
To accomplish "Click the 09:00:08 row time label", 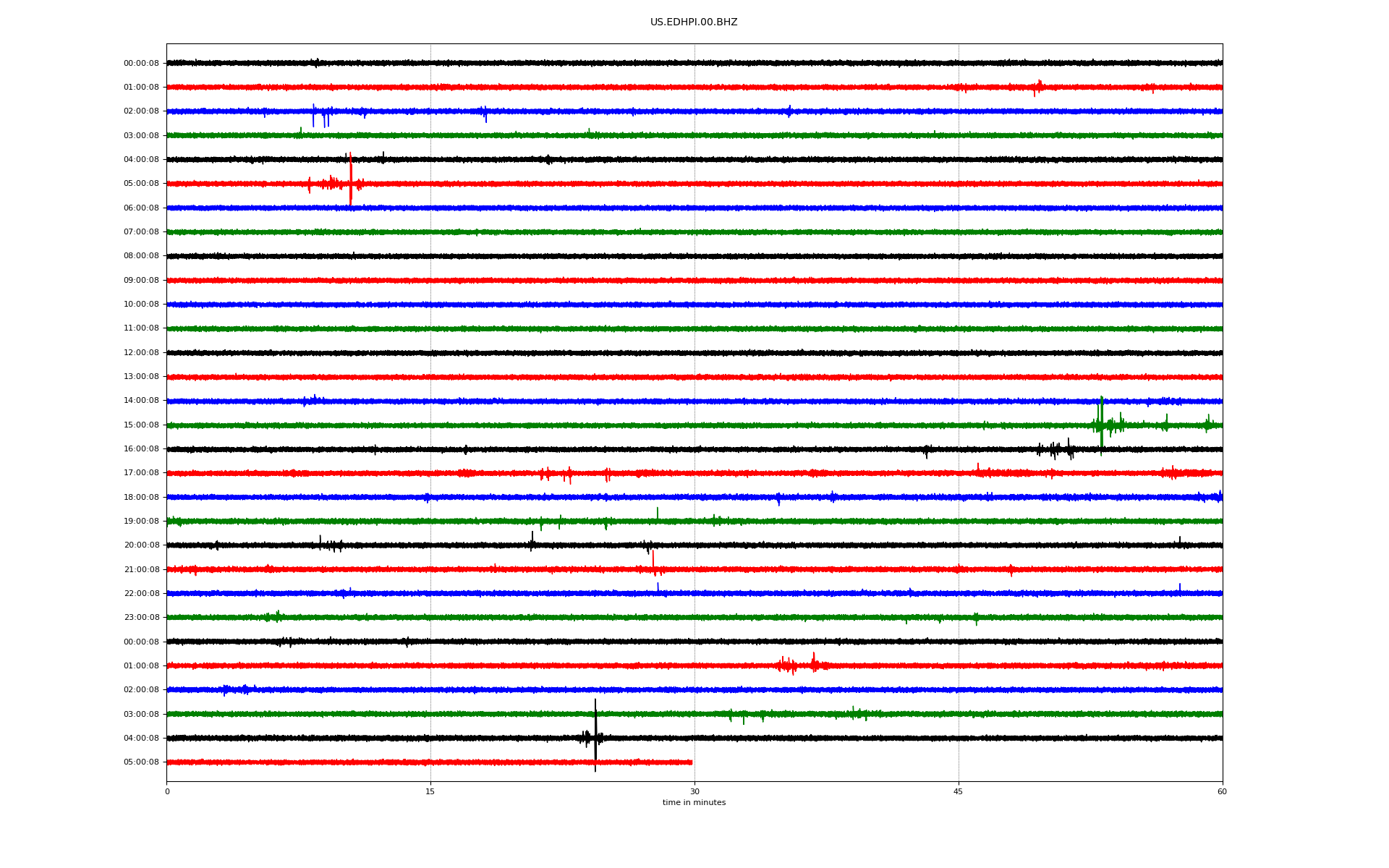I will (x=141, y=281).
